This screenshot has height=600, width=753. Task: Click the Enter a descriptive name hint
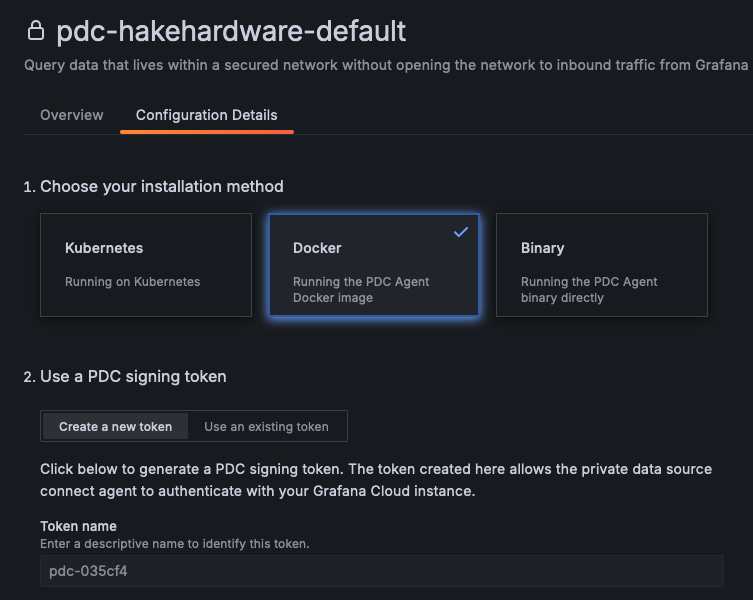[x=175, y=544]
